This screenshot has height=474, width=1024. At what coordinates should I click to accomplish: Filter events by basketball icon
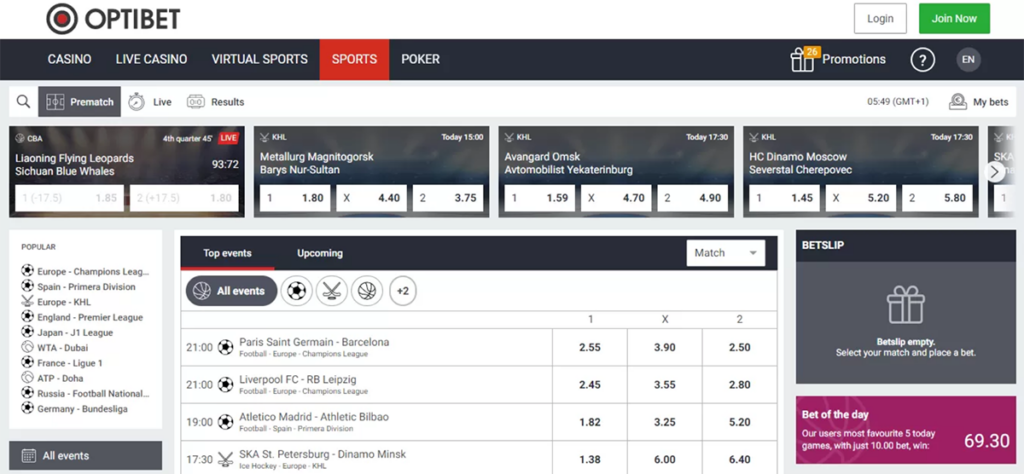click(x=367, y=291)
